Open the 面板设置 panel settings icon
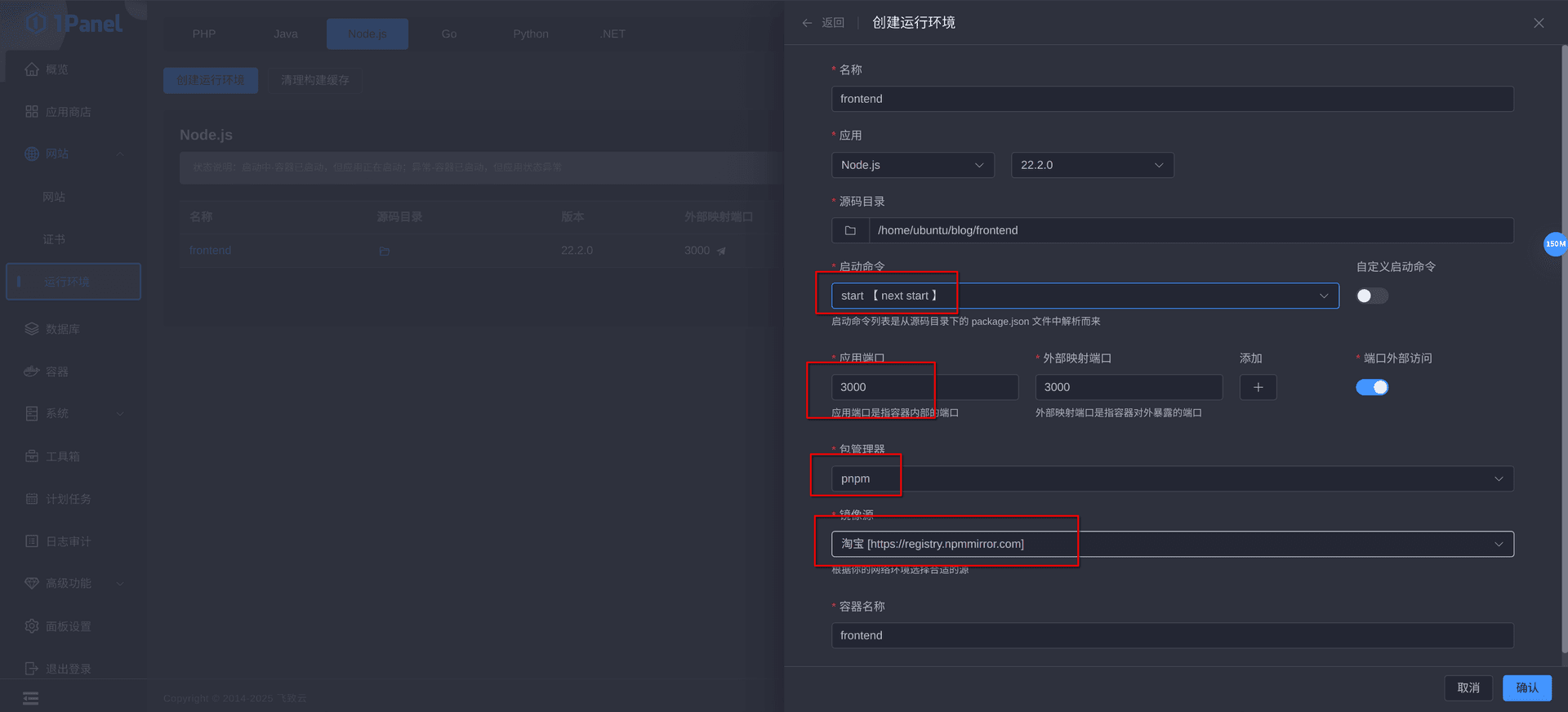The image size is (1568, 712). tap(32, 626)
